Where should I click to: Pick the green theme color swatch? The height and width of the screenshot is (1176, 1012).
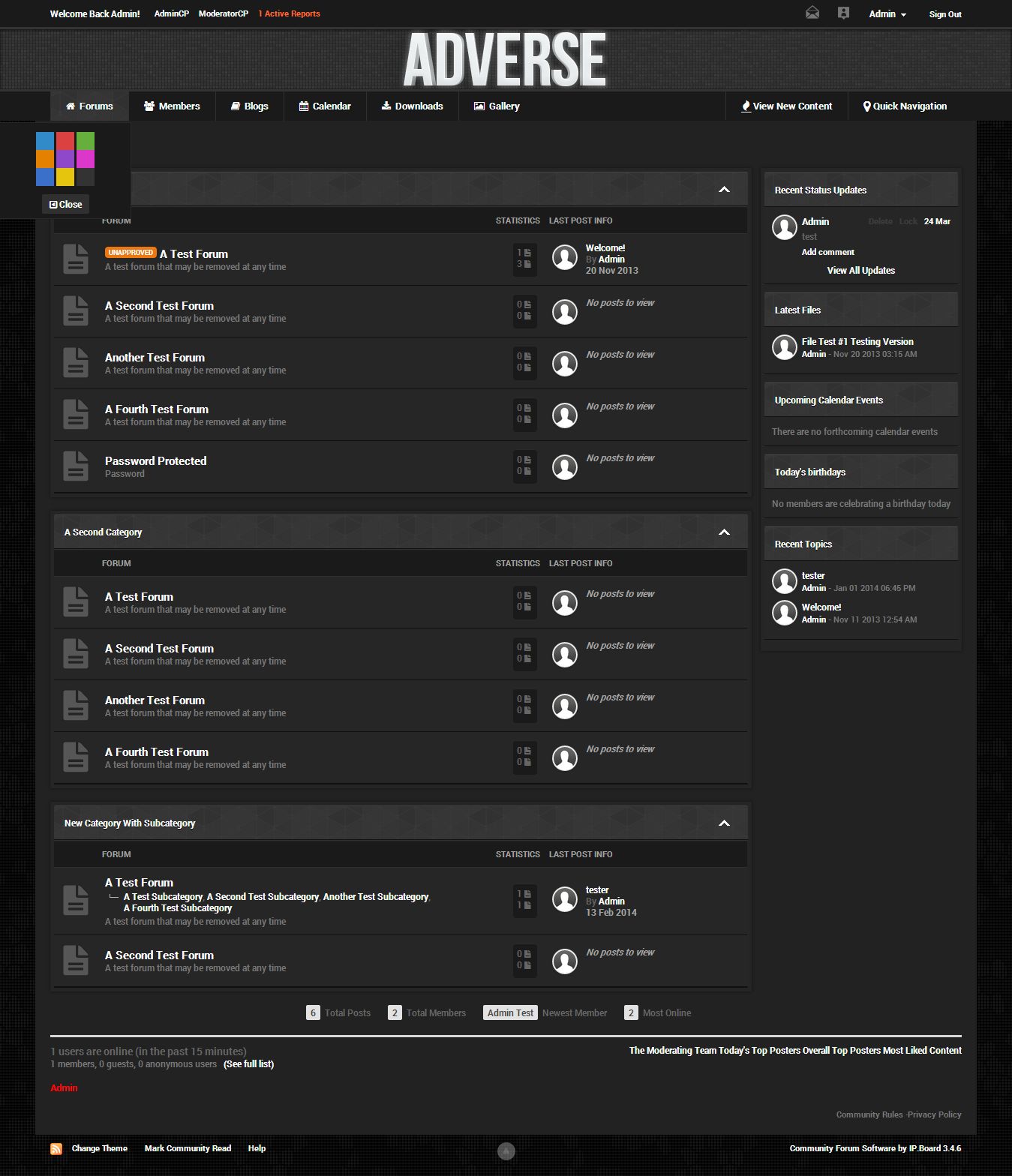[x=86, y=141]
